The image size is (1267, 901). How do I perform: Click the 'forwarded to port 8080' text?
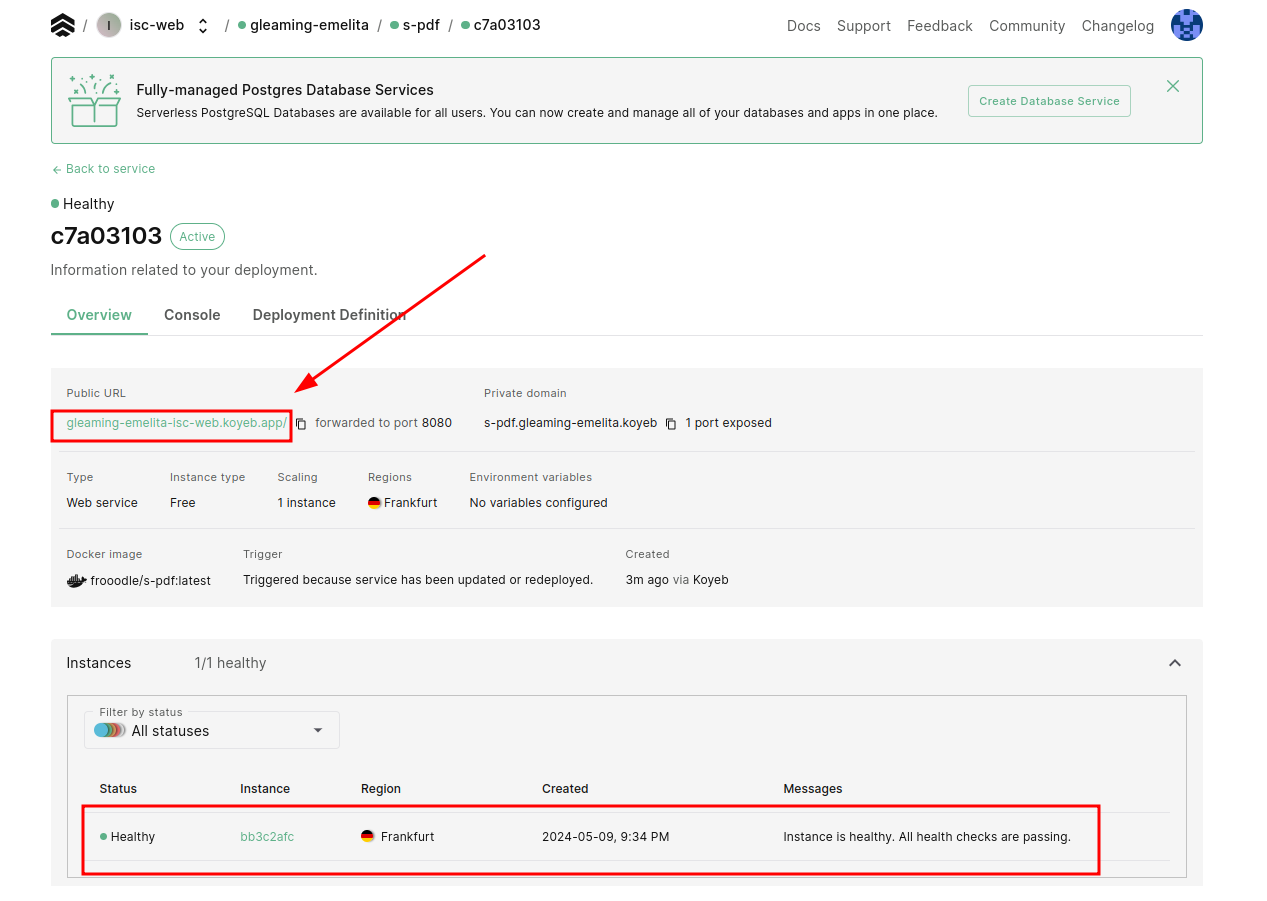[383, 423]
